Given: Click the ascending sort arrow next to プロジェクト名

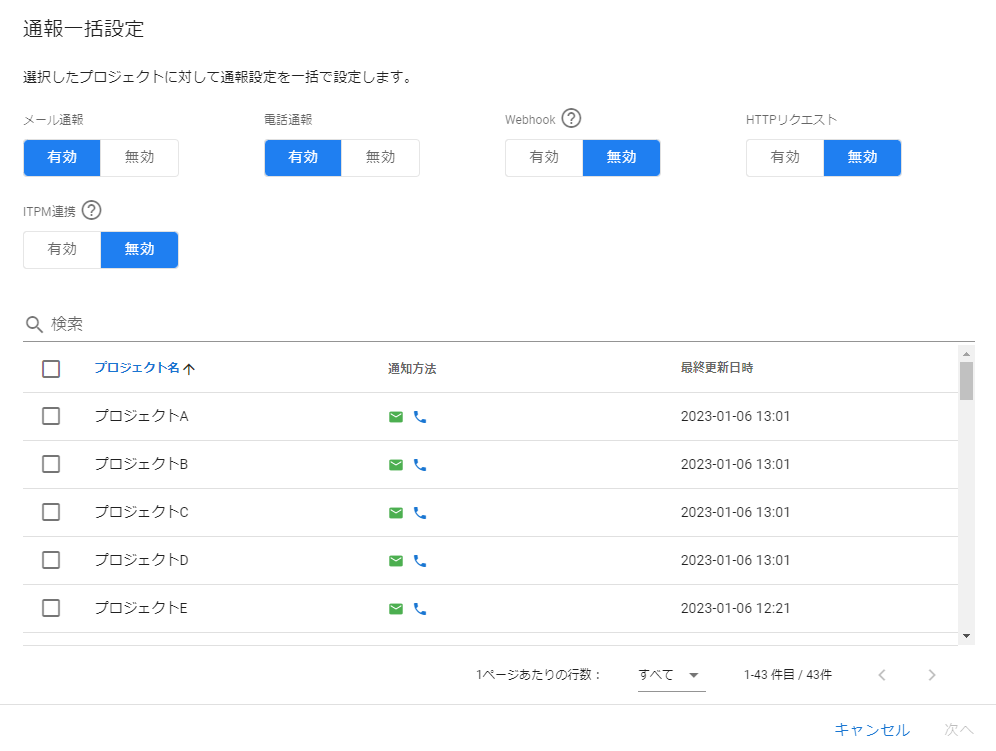Looking at the screenshot, I should click(x=190, y=368).
